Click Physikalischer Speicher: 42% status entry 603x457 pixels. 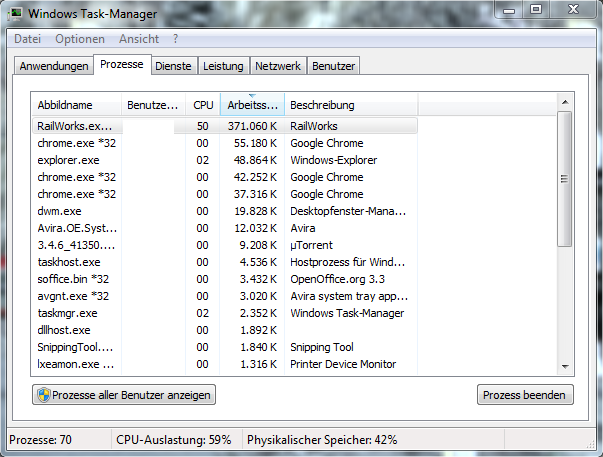[322, 440]
